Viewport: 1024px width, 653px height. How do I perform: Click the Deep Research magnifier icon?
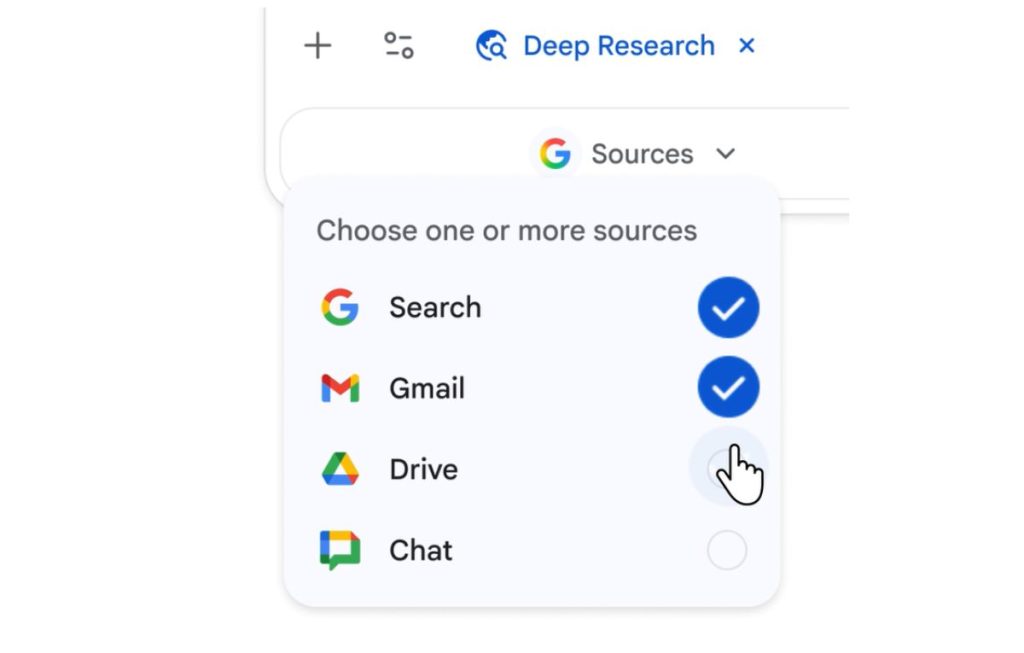tap(492, 45)
